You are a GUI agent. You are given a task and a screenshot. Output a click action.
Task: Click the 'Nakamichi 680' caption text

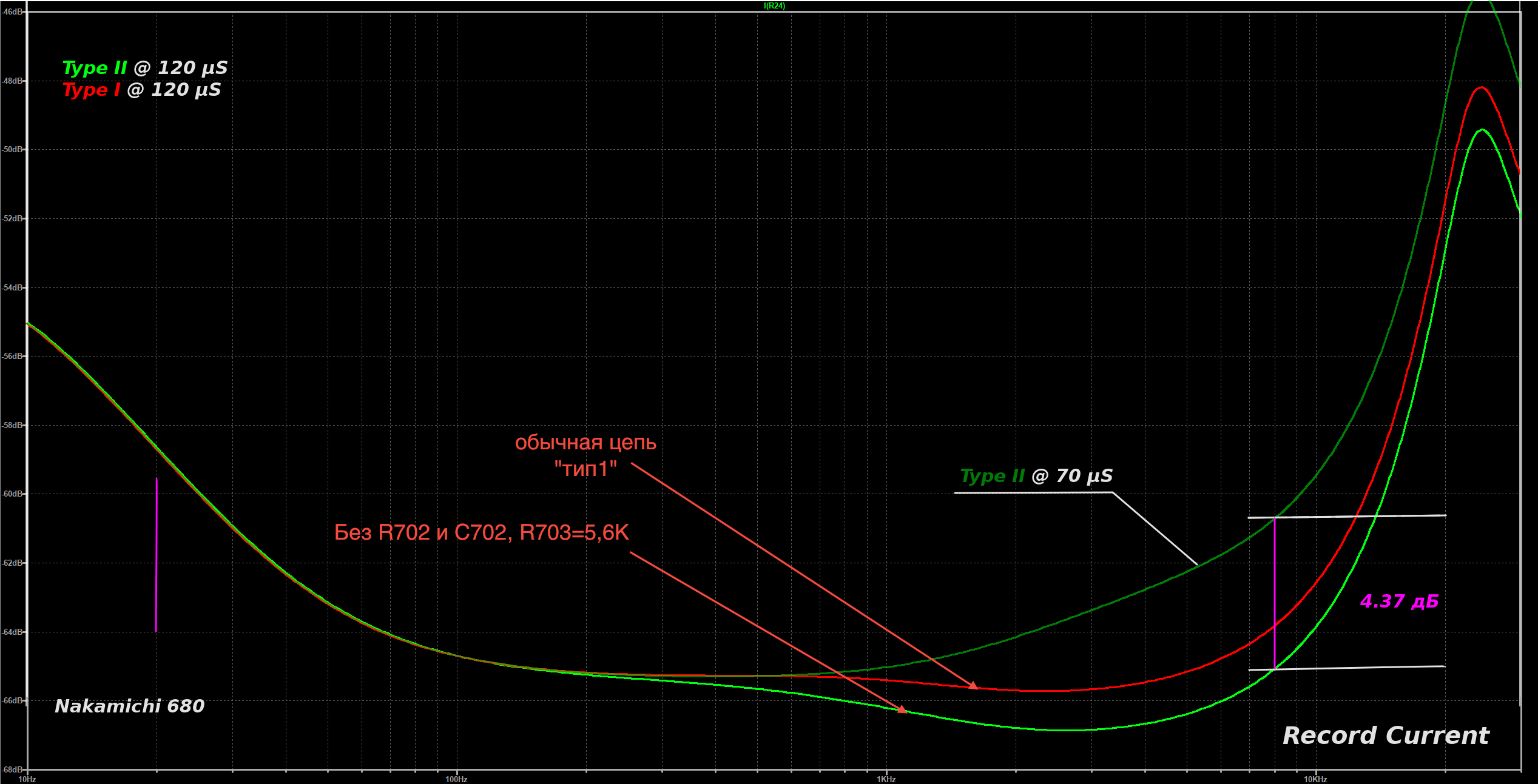click(x=129, y=706)
